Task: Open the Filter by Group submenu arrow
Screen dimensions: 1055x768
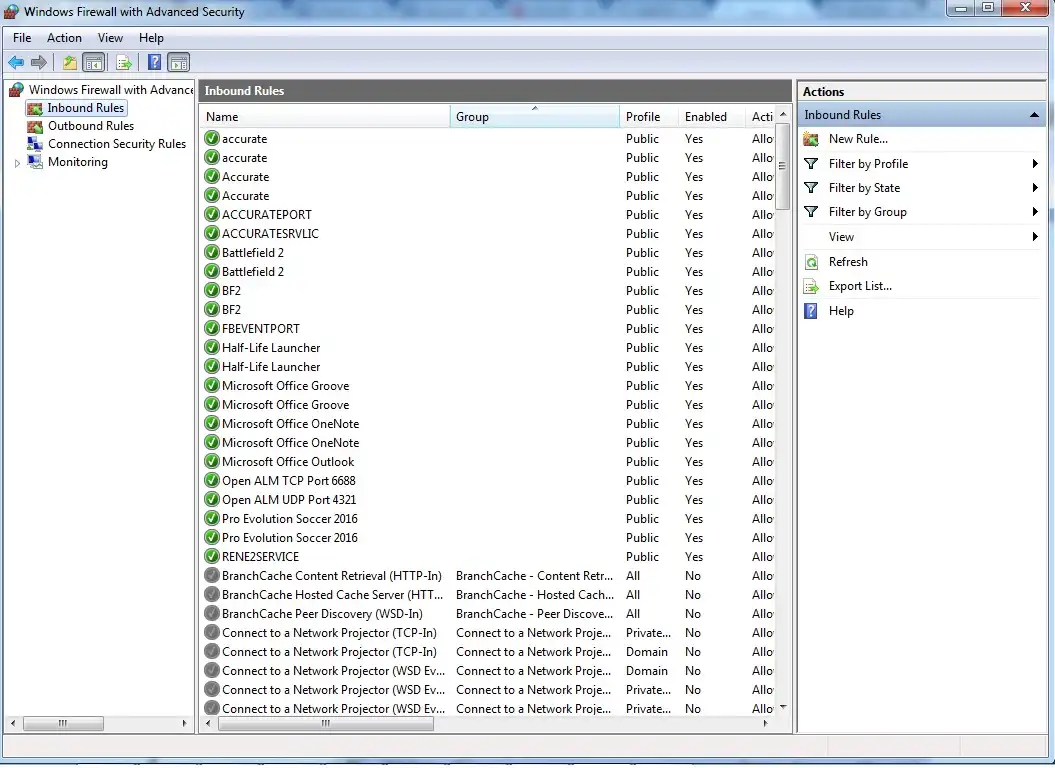Action: pyautogui.click(x=1035, y=212)
